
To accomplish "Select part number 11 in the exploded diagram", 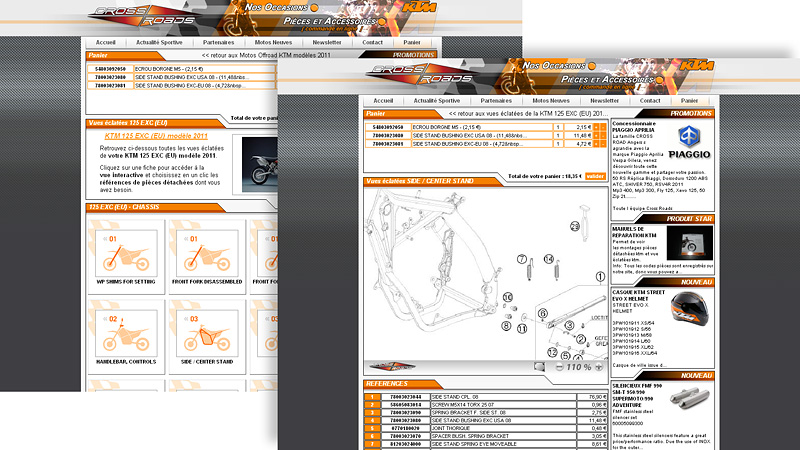I will pyautogui.click(x=522, y=329).
